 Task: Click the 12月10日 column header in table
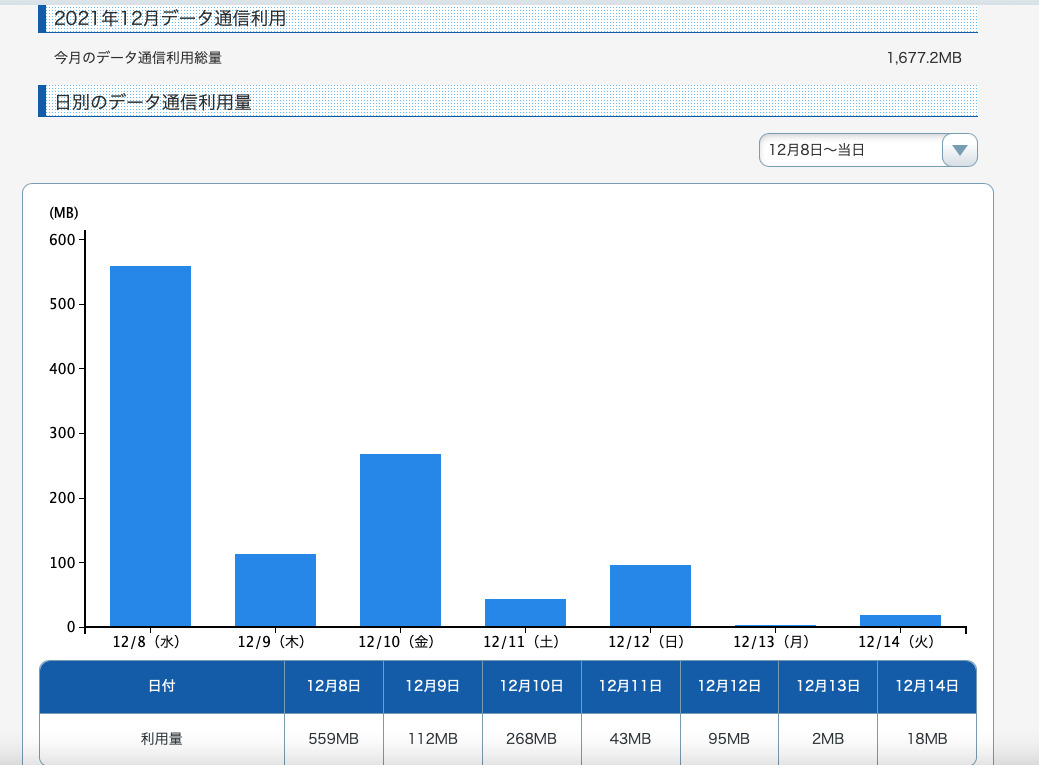[531, 687]
